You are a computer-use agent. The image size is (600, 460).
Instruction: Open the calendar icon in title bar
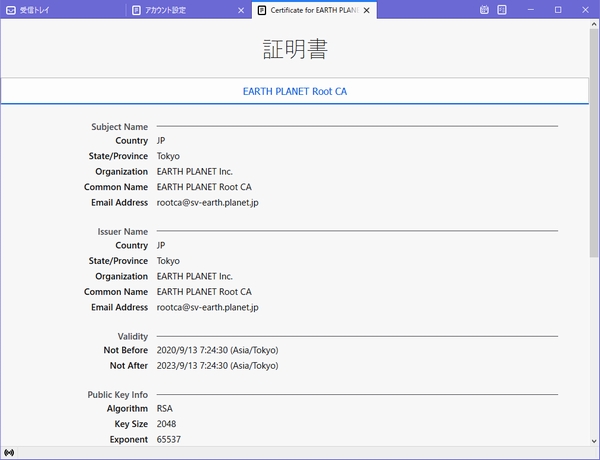click(484, 10)
